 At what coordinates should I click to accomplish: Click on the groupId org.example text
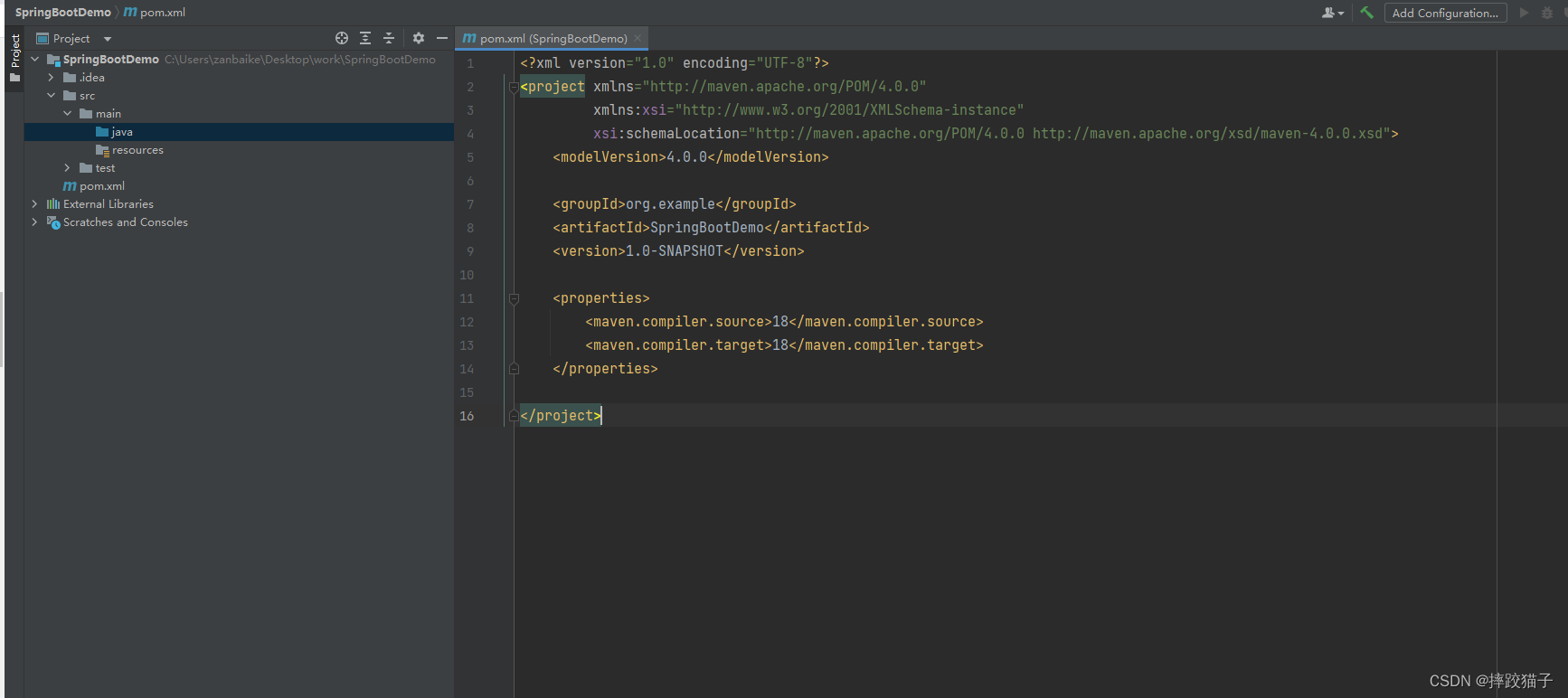(x=675, y=204)
